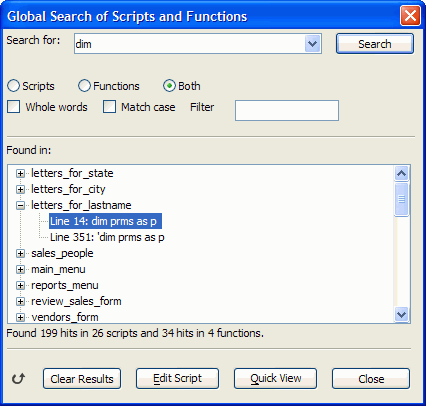Expand the letters_for_state node
426x406 pixels.
click(20, 173)
